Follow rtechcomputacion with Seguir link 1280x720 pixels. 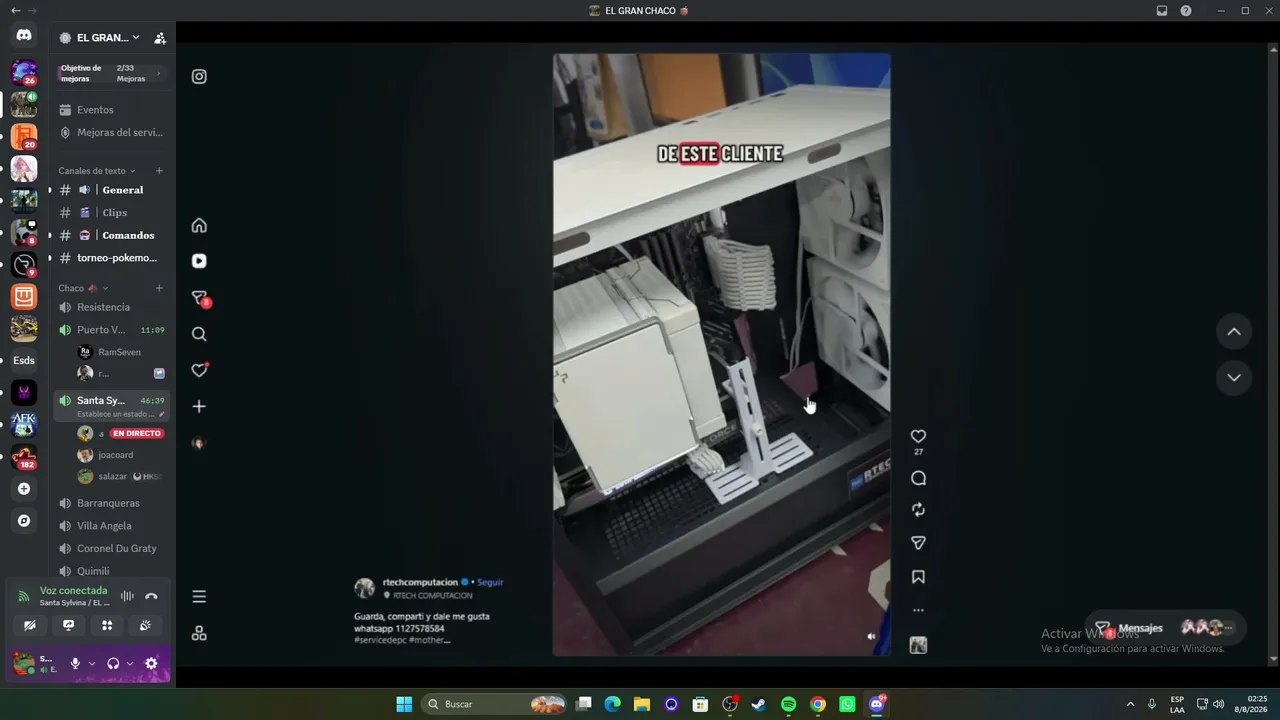[490, 582]
